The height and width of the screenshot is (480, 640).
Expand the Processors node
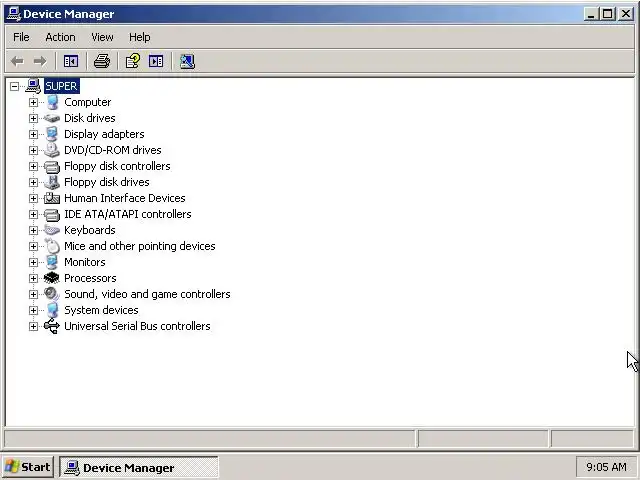click(33, 278)
